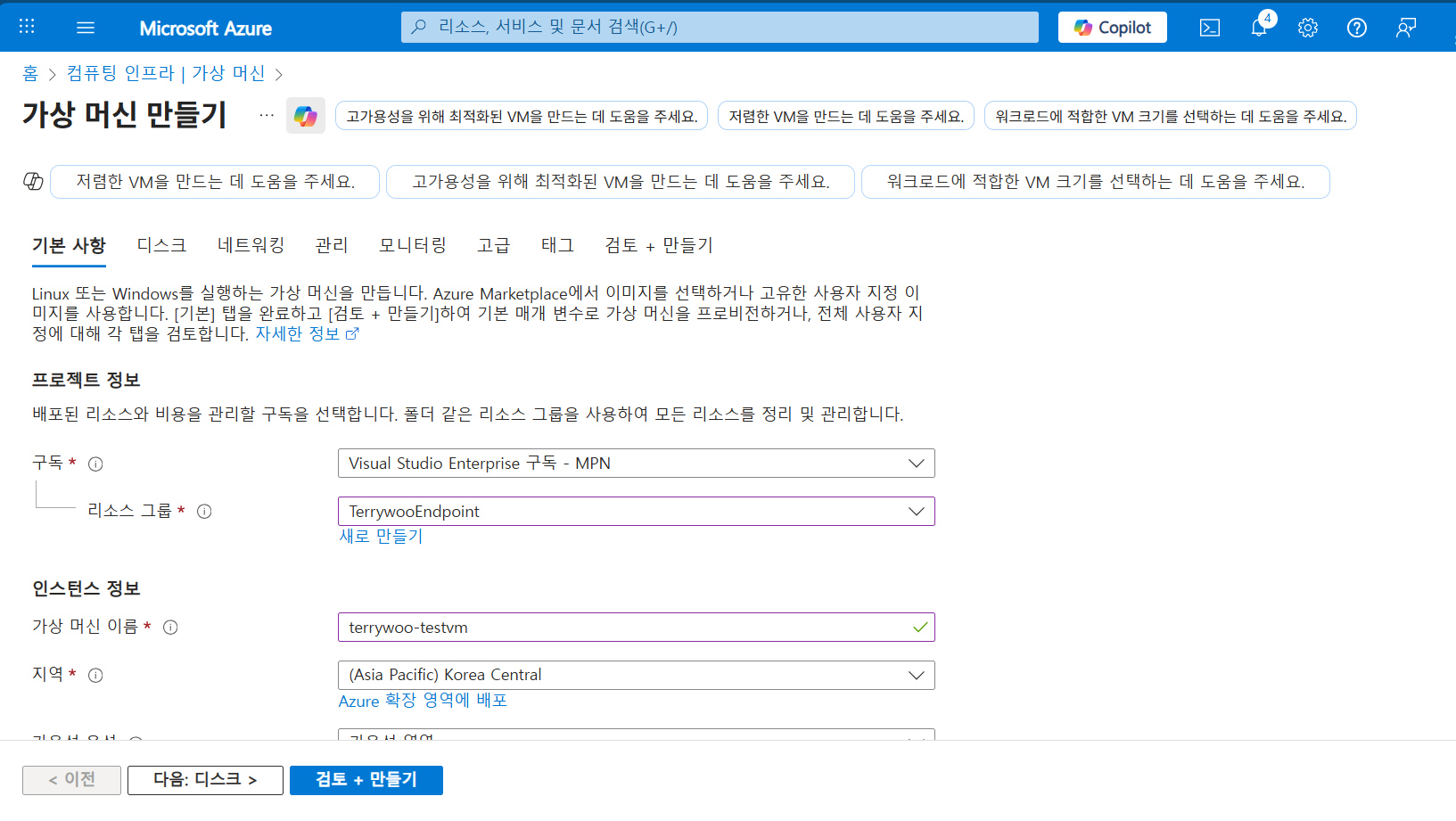Show info tooltip for 가상 머신 이름
This screenshot has width=1456, height=821.
(x=170, y=627)
